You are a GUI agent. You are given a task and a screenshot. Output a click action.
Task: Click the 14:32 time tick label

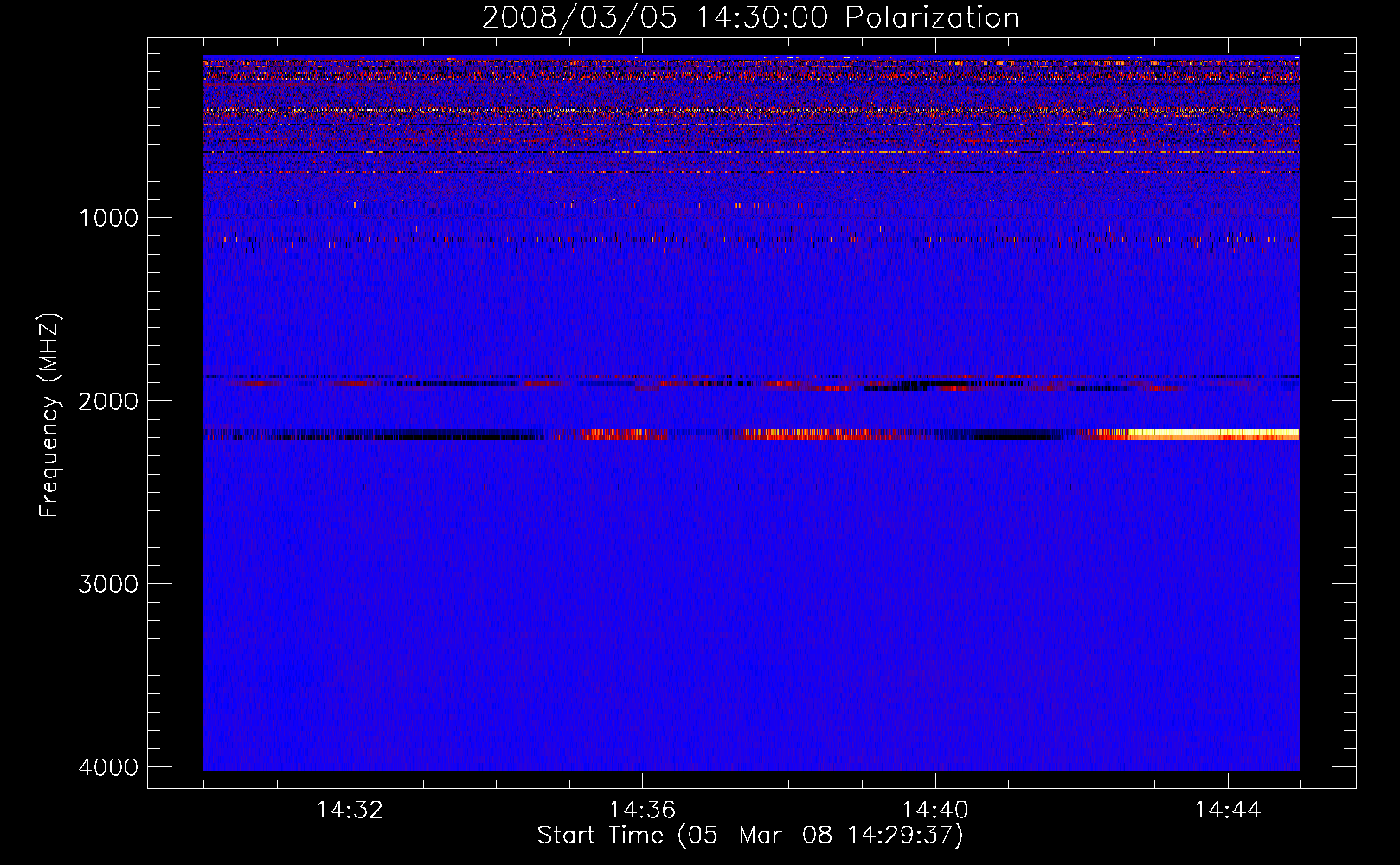[350, 811]
